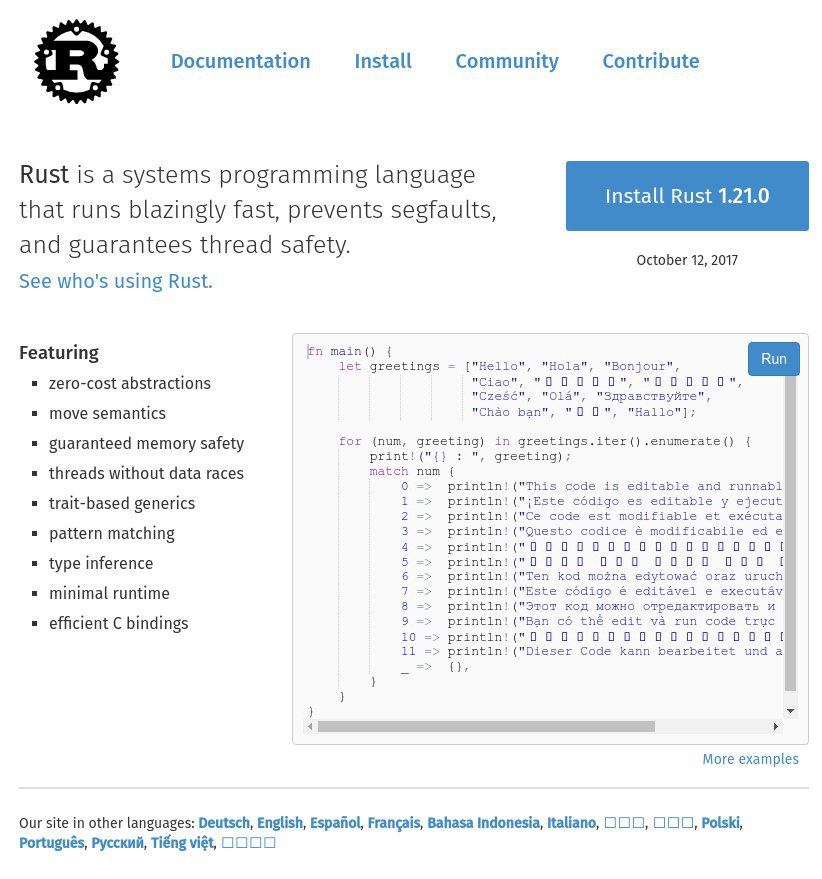This screenshot has width=822, height=879.
Task: Click the Install Rust 1.21.0 button
Action: click(687, 196)
